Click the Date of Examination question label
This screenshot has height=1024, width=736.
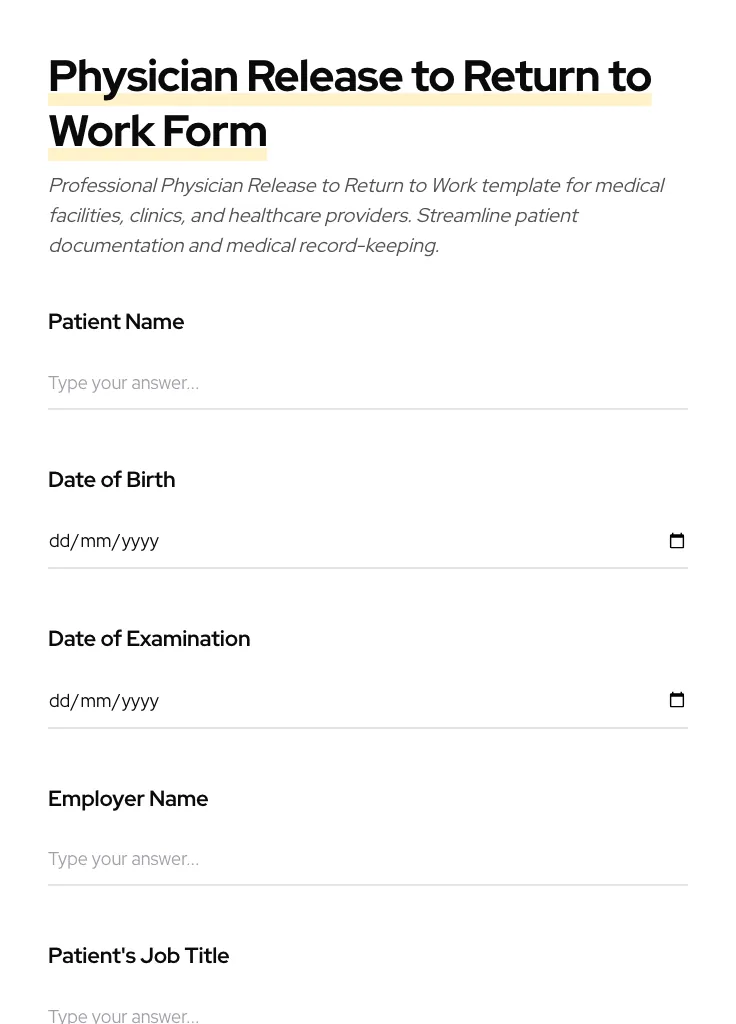(x=149, y=639)
